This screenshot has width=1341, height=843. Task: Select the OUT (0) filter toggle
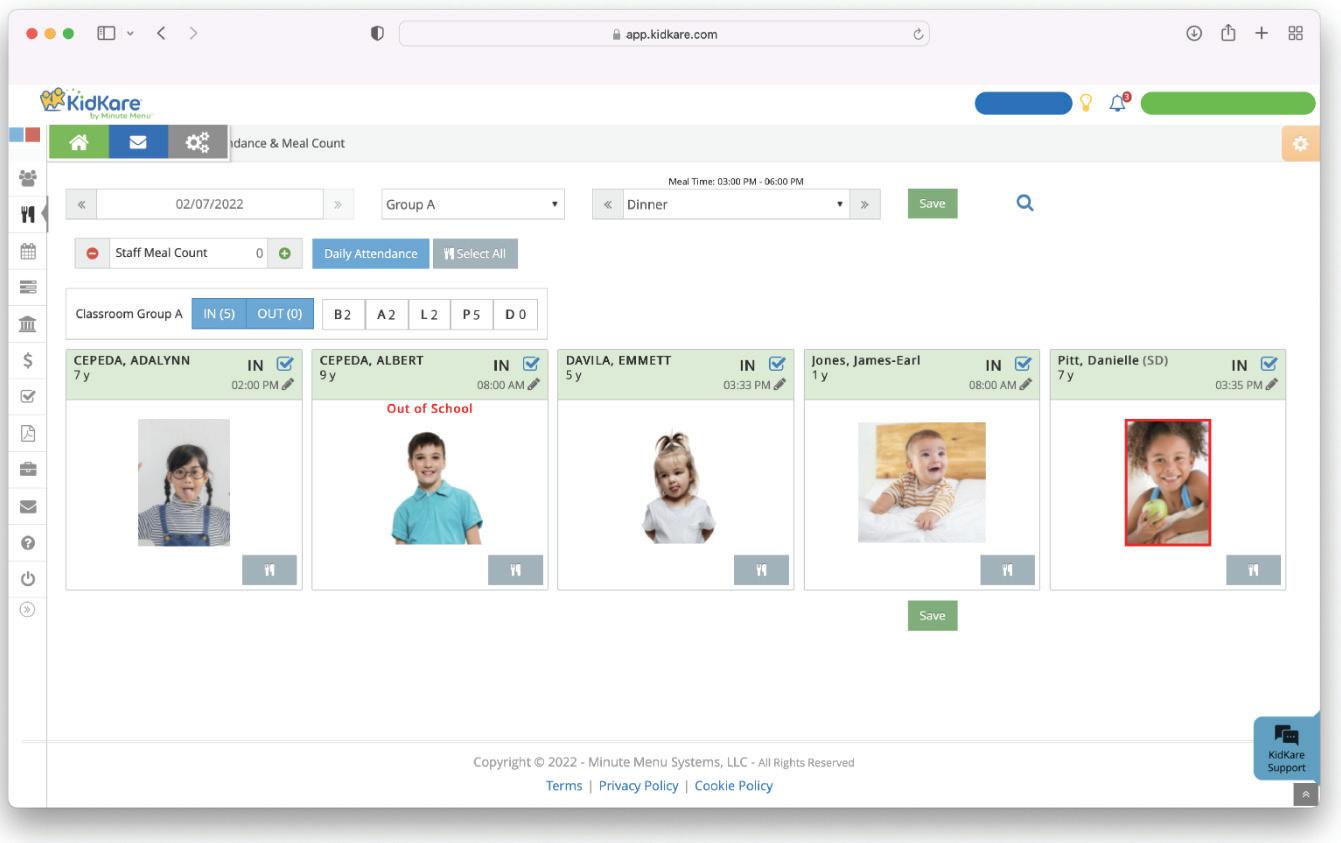tap(280, 314)
